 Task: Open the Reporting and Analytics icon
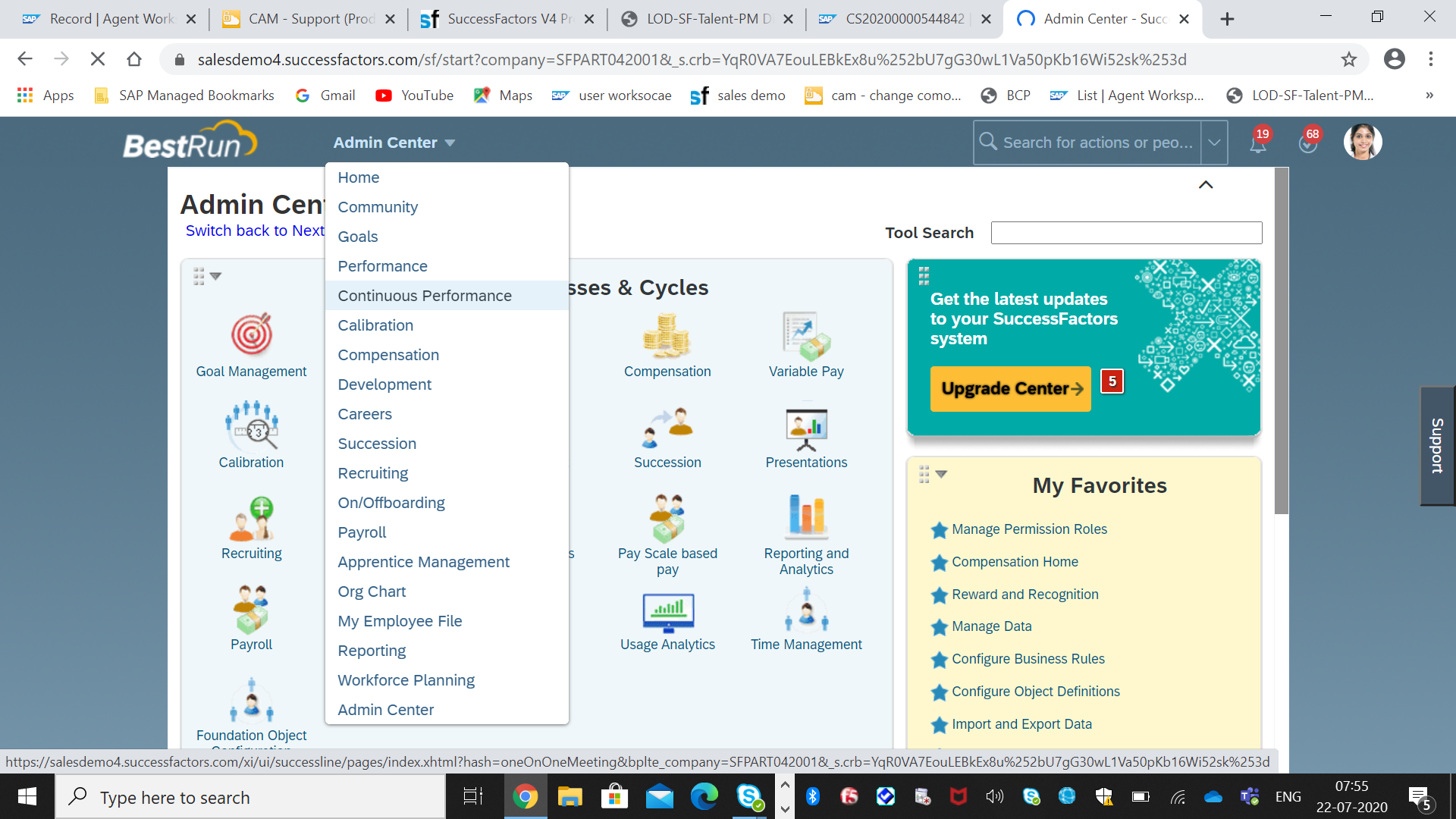(806, 516)
